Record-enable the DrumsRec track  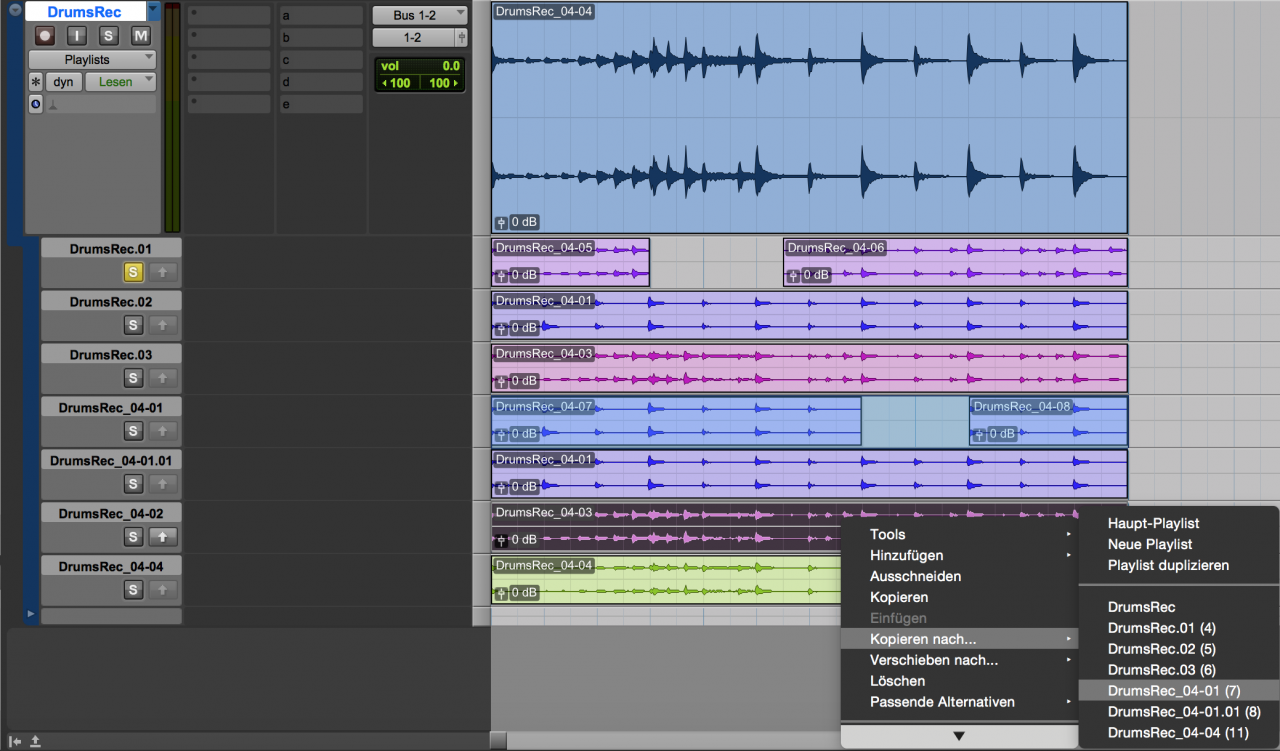(x=45, y=36)
